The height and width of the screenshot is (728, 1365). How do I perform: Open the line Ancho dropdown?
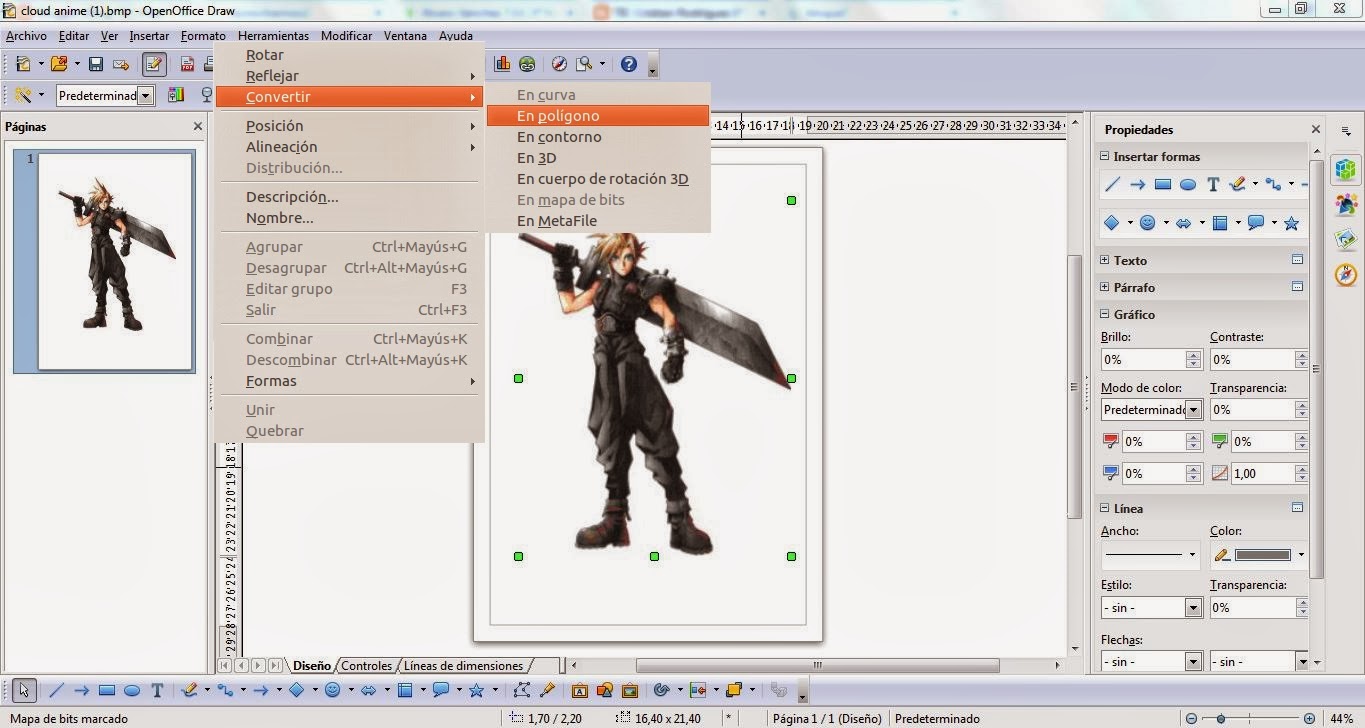(x=1151, y=554)
